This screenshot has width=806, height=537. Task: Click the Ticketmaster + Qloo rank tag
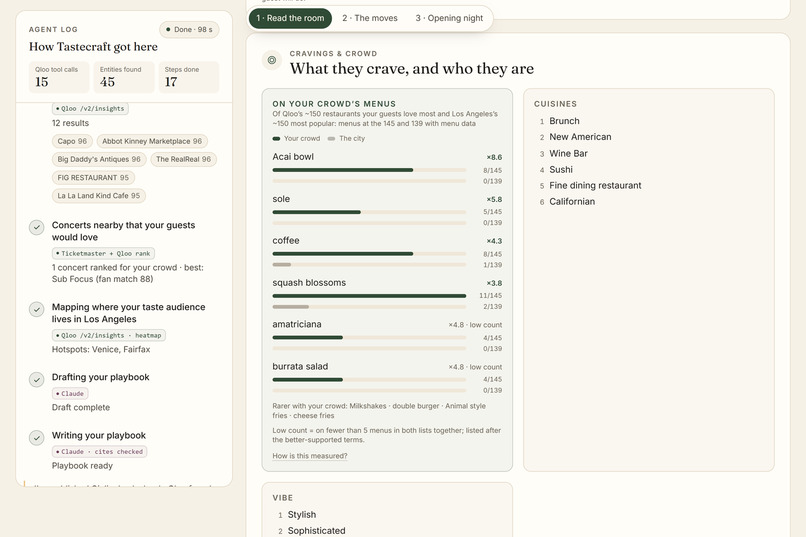tap(103, 253)
